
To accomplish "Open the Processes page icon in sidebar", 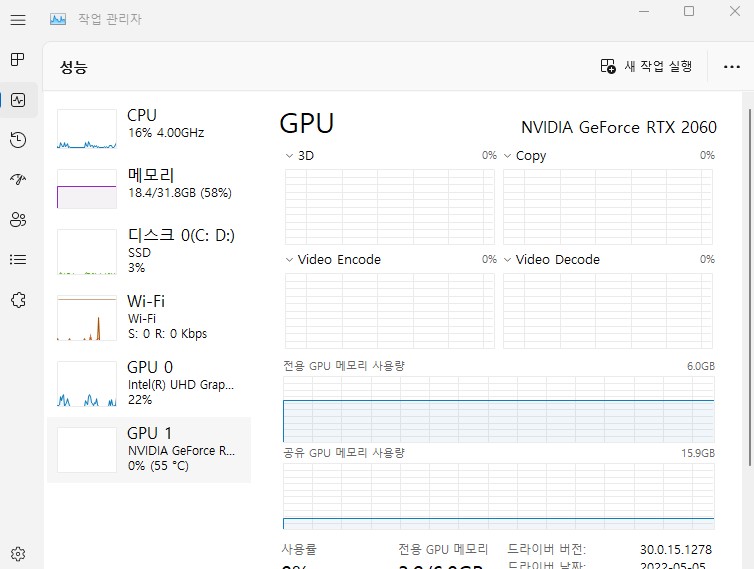I will pos(18,60).
